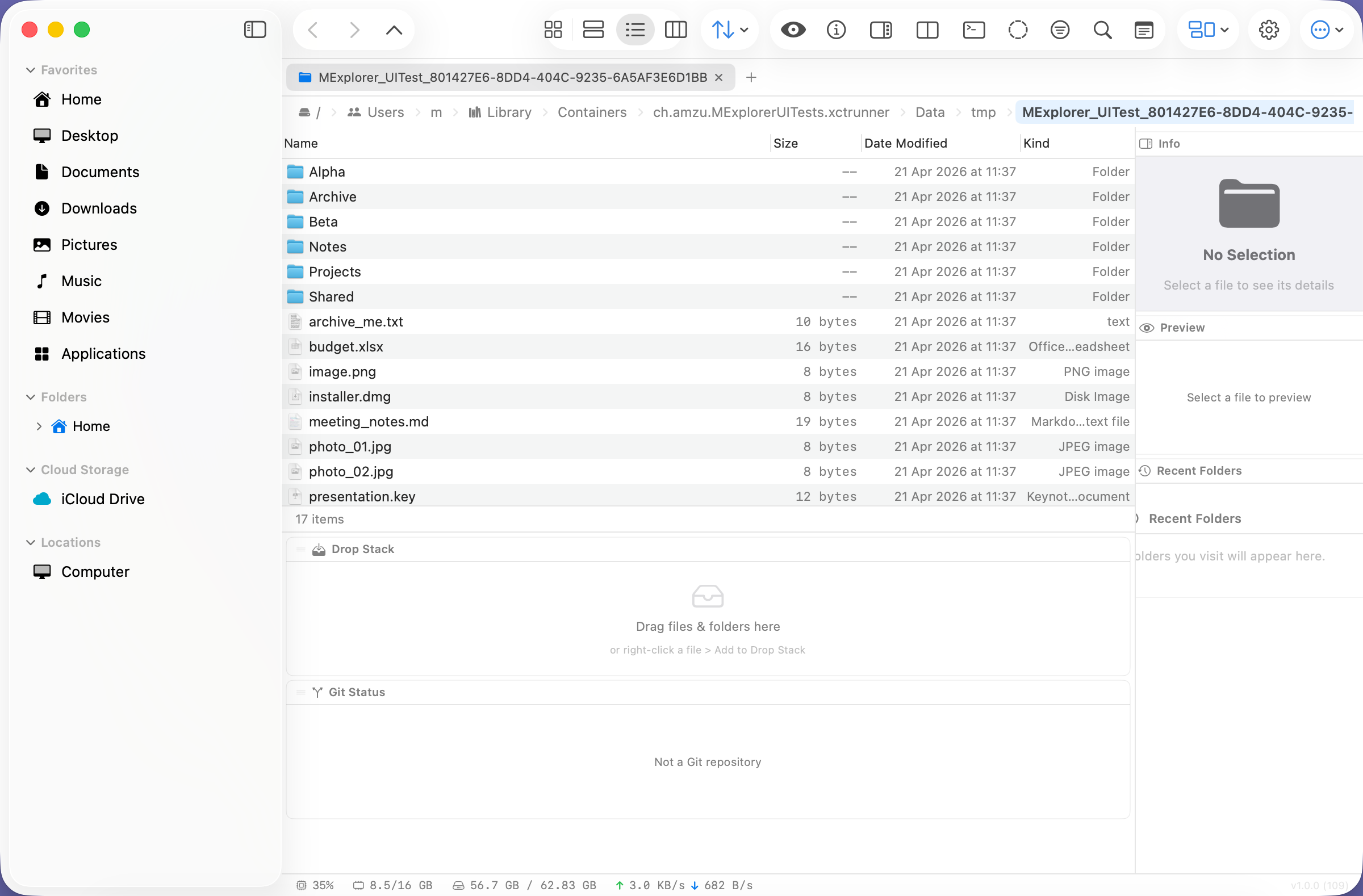Click Containers in the path bar
The width and height of the screenshot is (1363, 896).
[592, 112]
